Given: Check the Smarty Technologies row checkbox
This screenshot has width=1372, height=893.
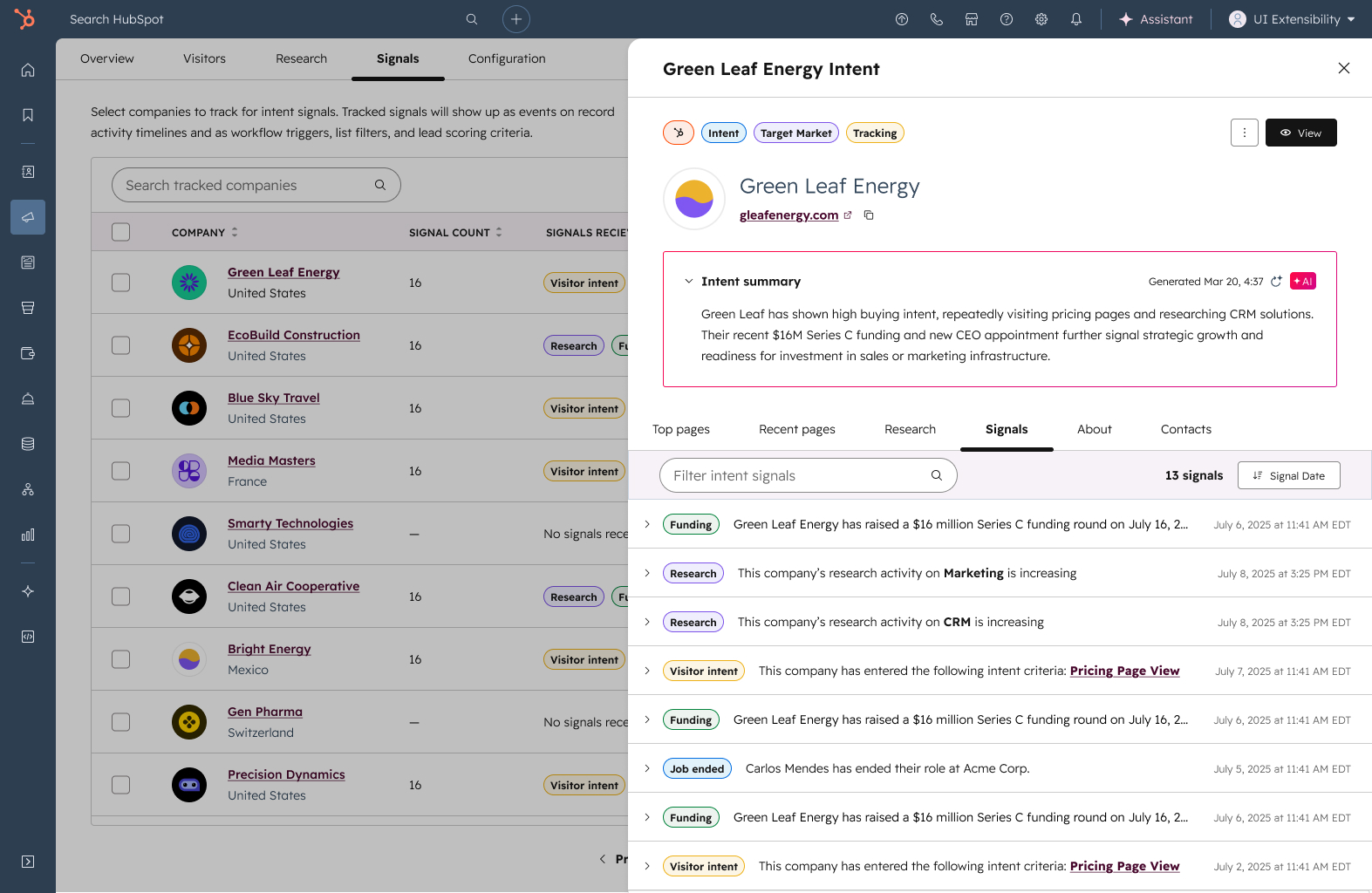Looking at the screenshot, I should point(121,534).
